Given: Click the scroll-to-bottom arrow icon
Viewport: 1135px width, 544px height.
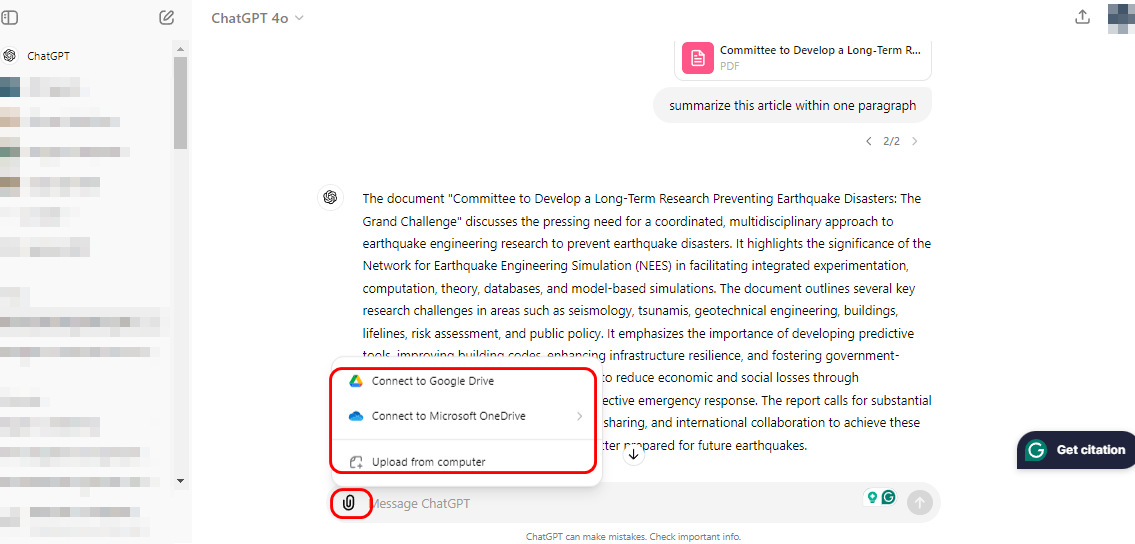Looking at the screenshot, I should click(634, 454).
